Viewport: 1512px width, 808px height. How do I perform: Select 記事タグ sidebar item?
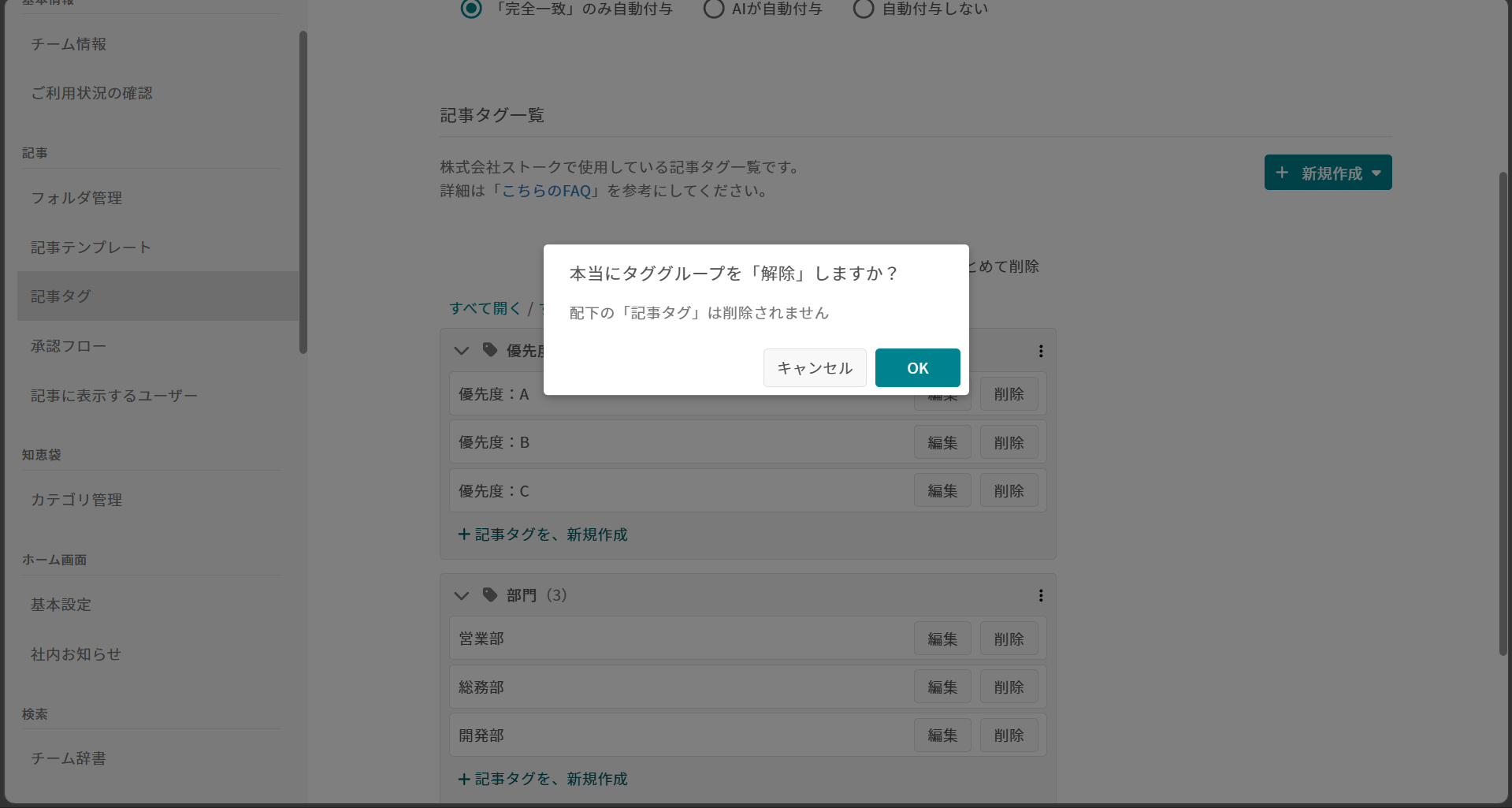pyautogui.click(x=158, y=296)
